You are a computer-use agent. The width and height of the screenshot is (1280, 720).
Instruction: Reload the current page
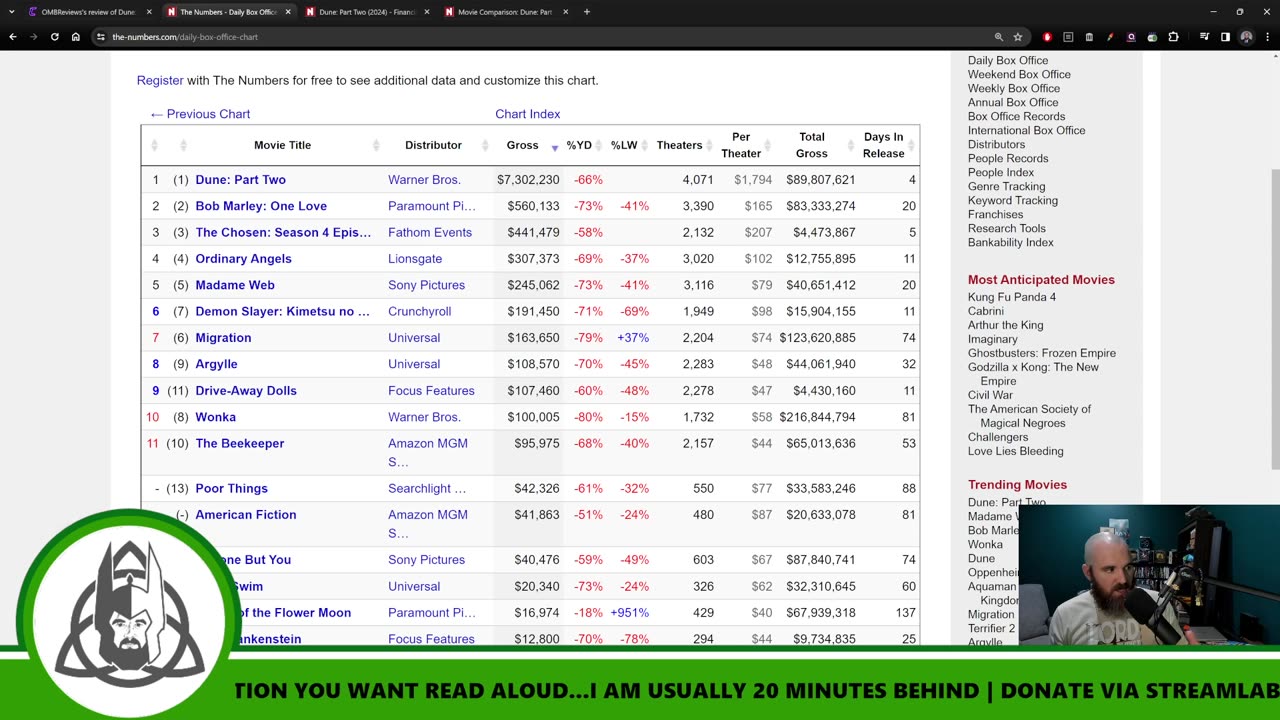tap(54, 37)
